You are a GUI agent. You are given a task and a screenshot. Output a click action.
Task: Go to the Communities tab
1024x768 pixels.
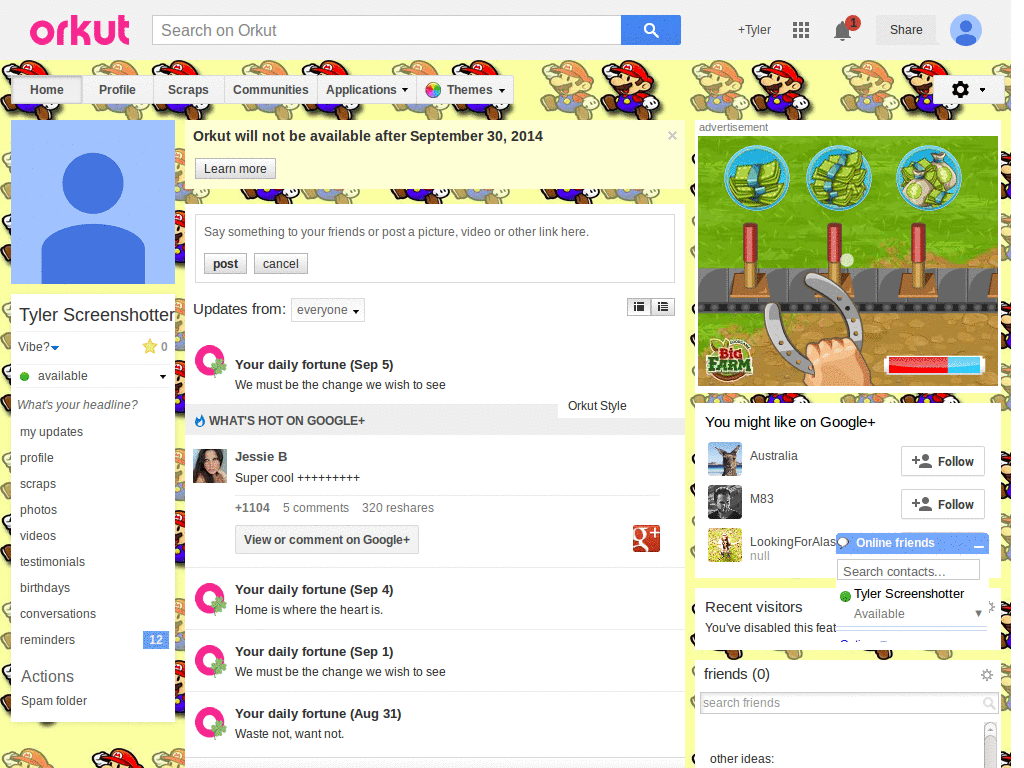(x=270, y=89)
